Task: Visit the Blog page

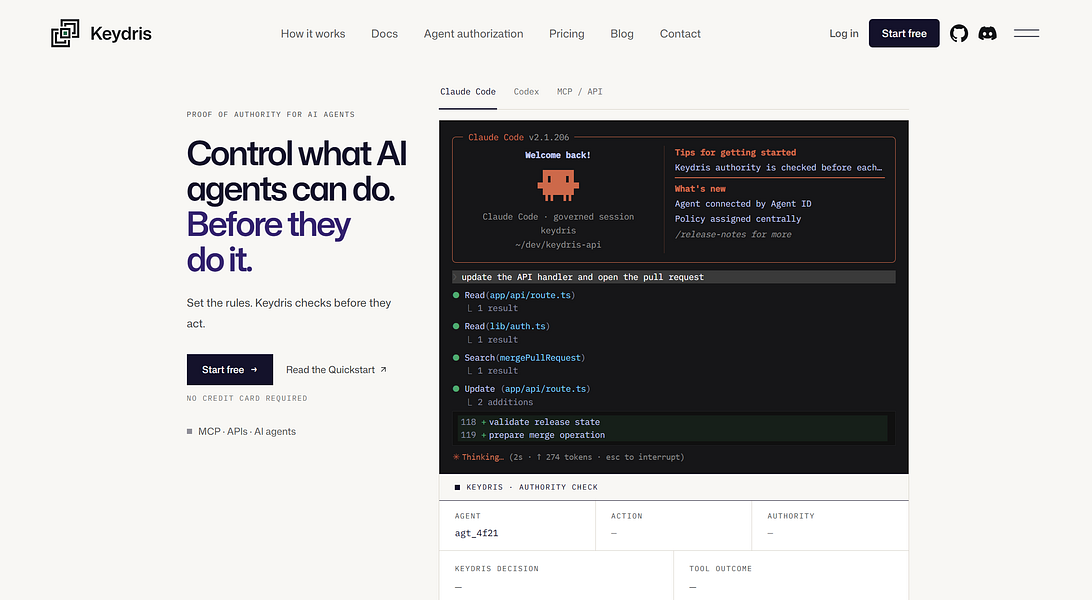Action: (x=622, y=33)
